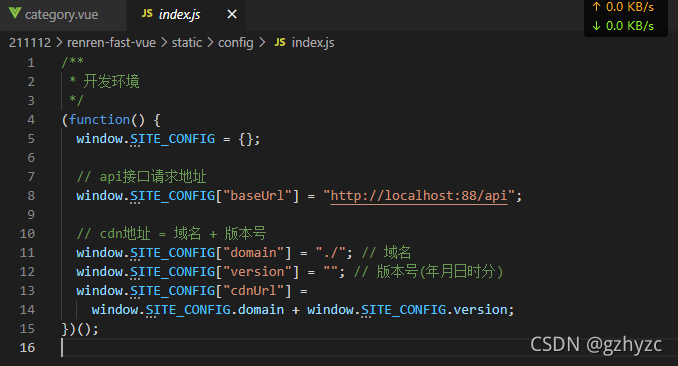Click the JS icon on index.js tab

(147, 14)
